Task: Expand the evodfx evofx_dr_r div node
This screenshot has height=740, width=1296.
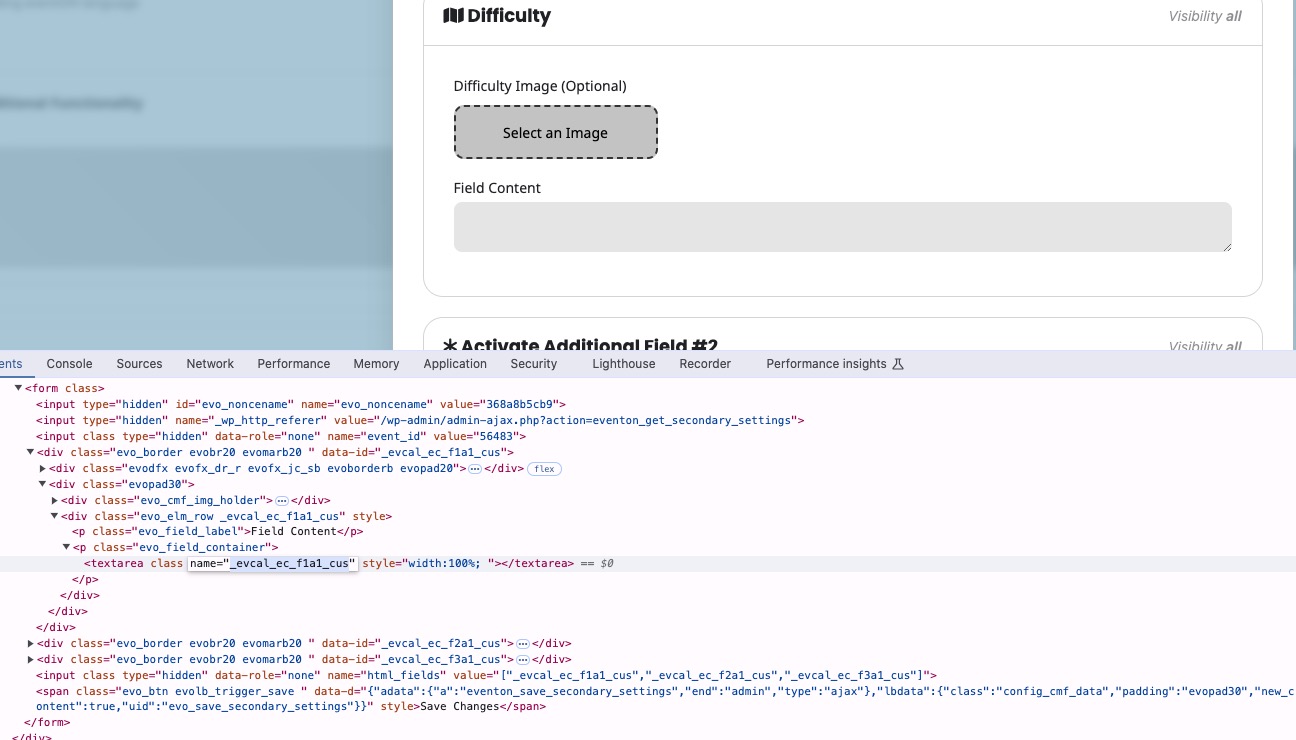Action: [42, 468]
